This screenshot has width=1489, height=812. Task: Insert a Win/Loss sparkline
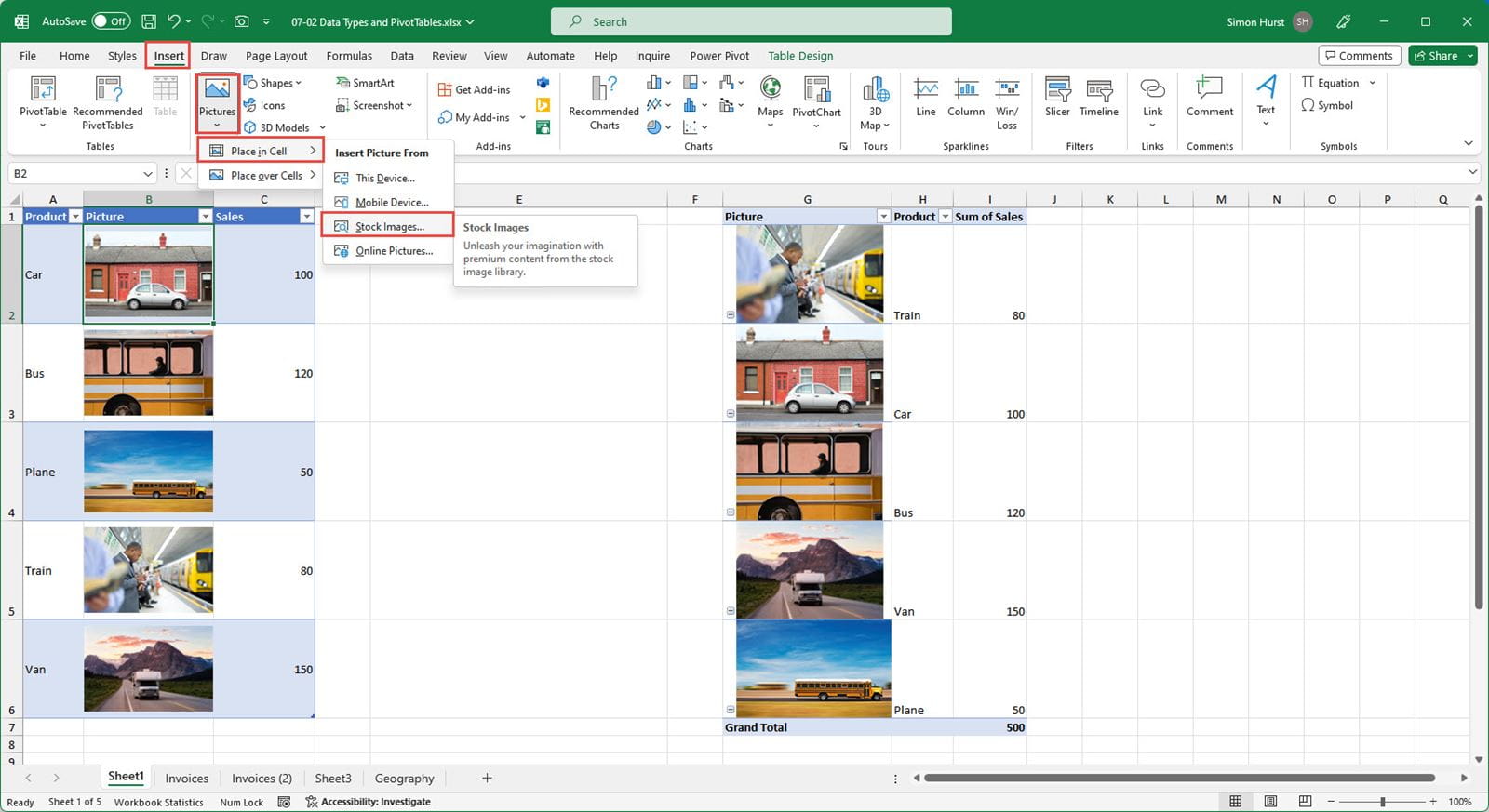(1007, 102)
